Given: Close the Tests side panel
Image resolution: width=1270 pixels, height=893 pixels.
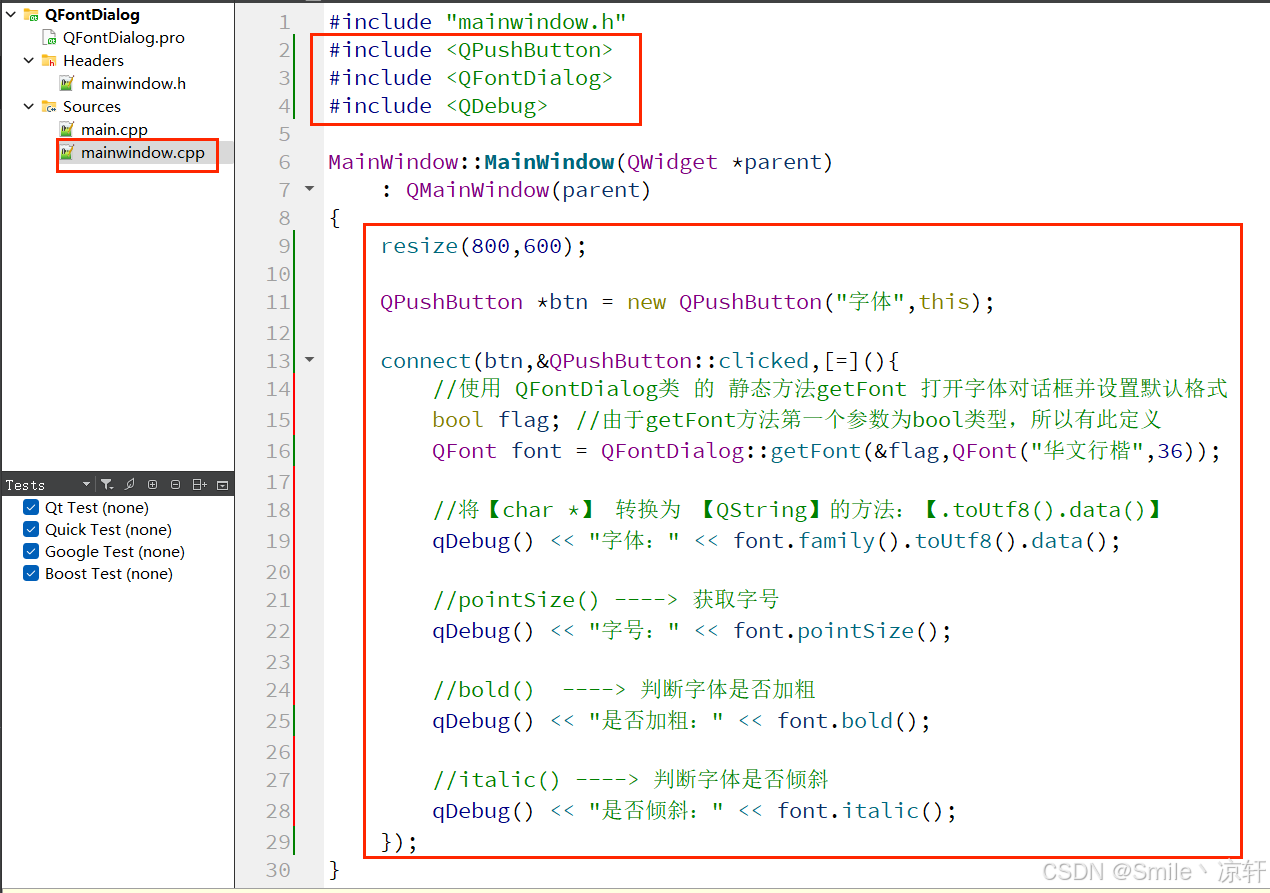Looking at the screenshot, I should [223, 485].
